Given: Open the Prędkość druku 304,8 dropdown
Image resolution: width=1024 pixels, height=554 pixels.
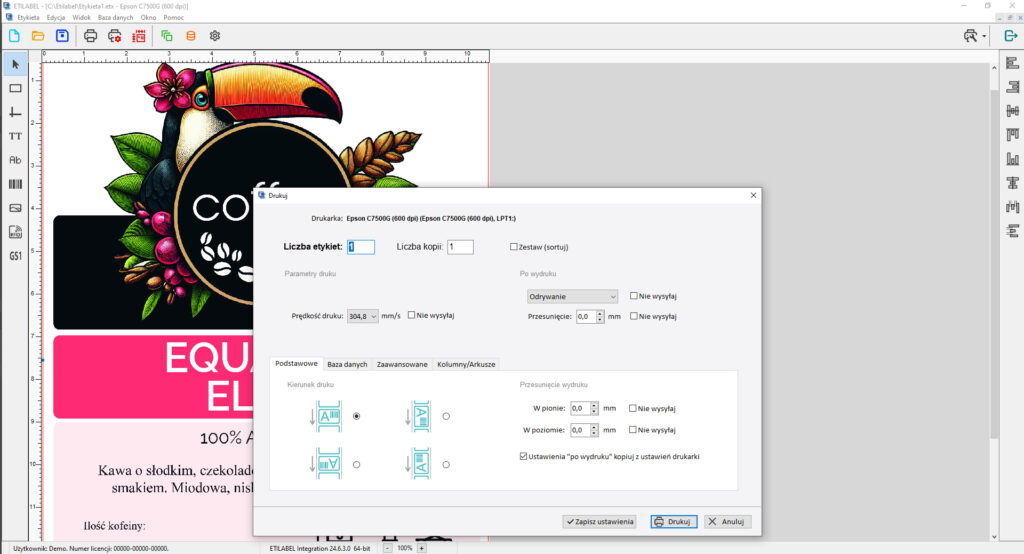Looking at the screenshot, I should [362, 316].
